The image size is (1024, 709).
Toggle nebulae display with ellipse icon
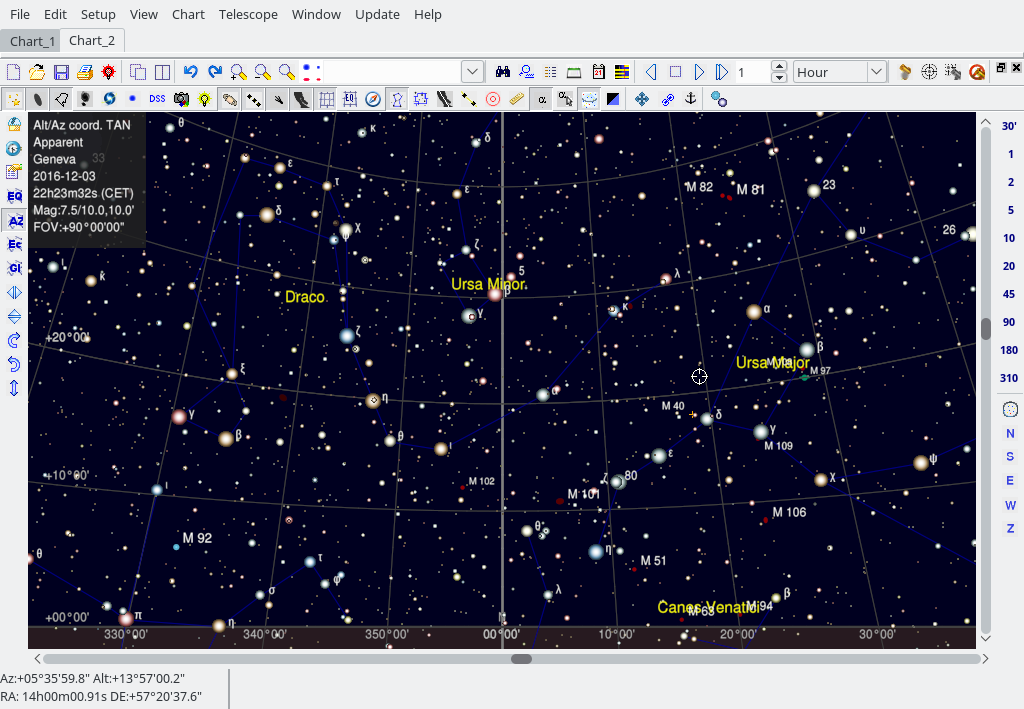coord(37,99)
